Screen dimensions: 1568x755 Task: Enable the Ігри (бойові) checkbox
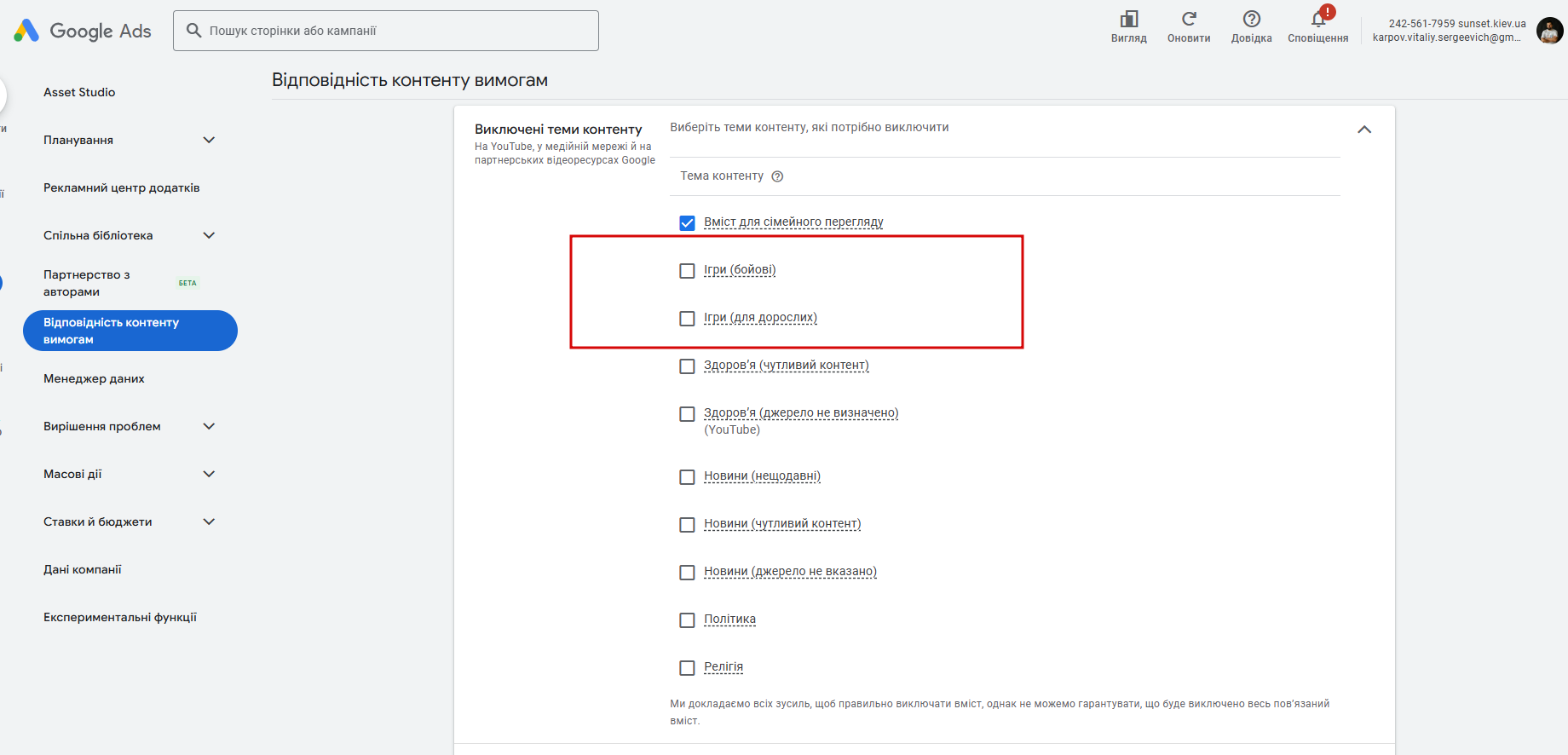(x=687, y=271)
